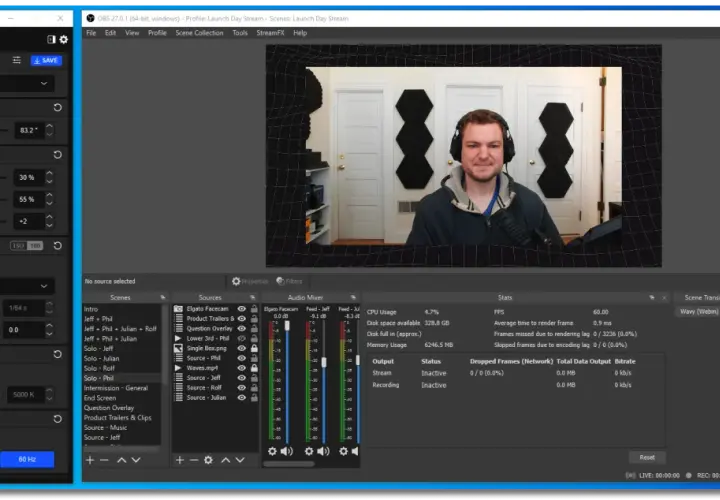The width and height of the screenshot is (720, 500).
Task: Open Elgato Facecam audio settings gear
Action: (272, 451)
